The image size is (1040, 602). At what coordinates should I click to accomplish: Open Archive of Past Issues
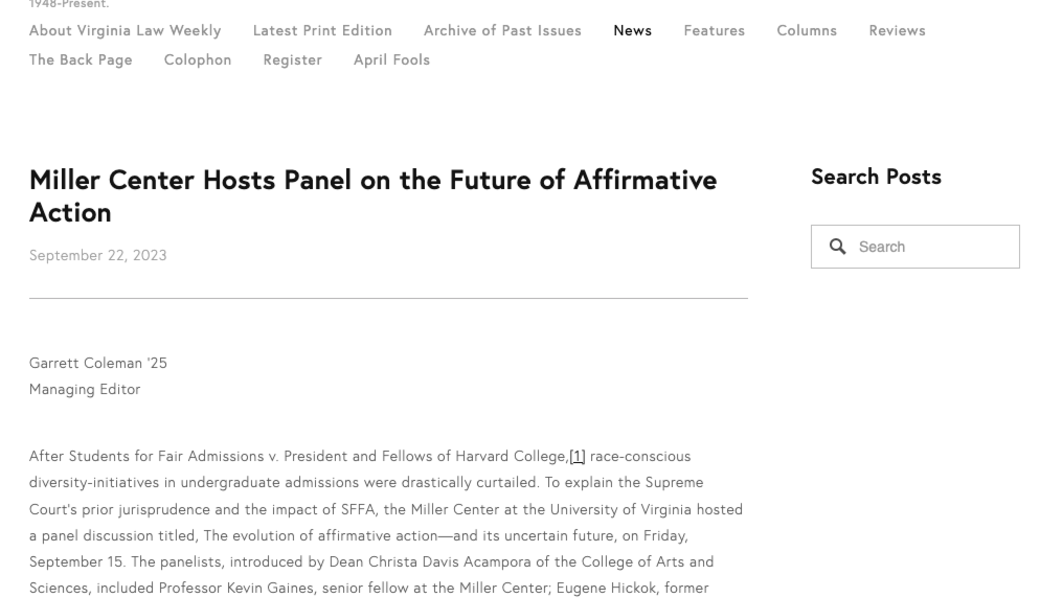tap(502, 31)
